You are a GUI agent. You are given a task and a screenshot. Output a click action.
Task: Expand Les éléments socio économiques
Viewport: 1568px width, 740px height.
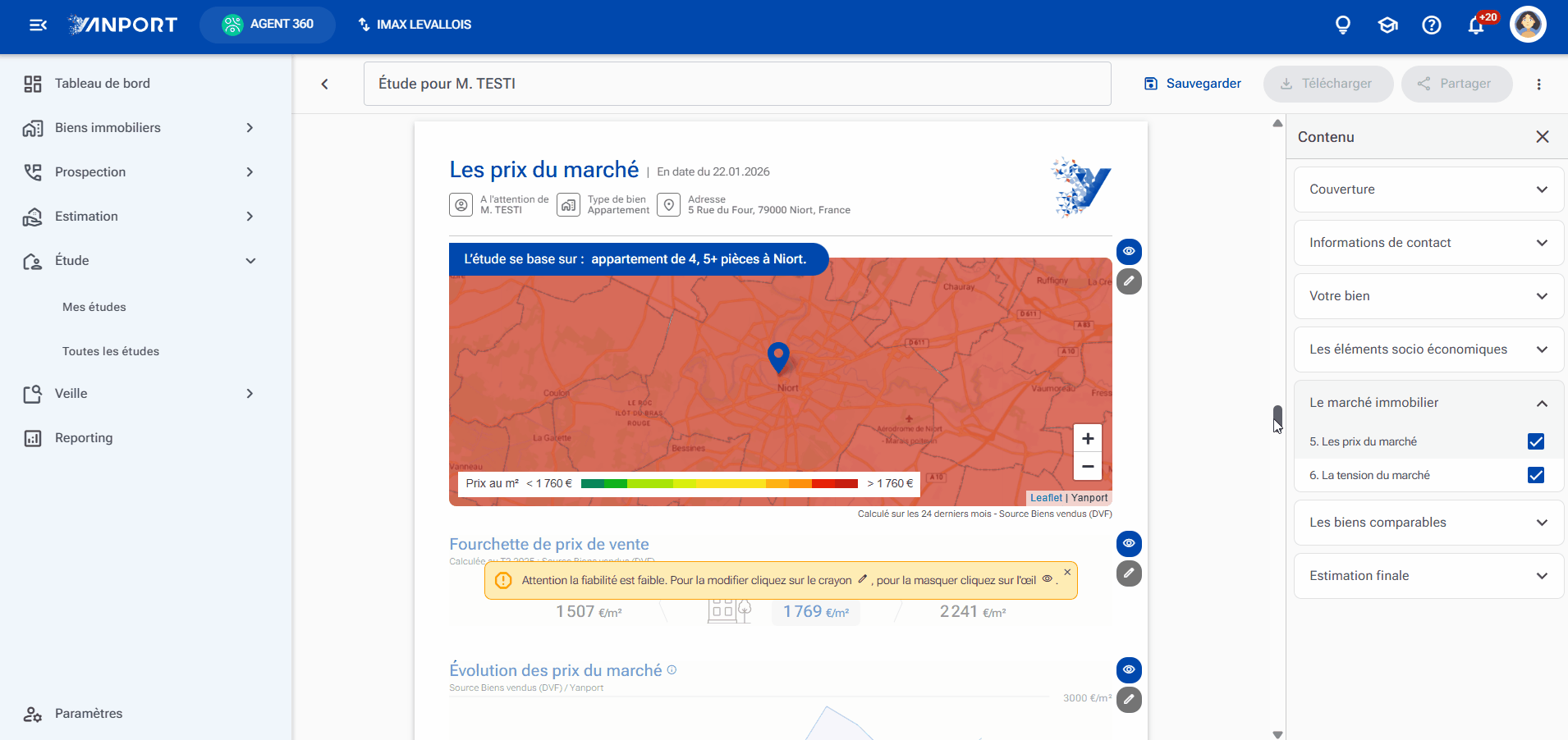click(x=1428, y=349)
